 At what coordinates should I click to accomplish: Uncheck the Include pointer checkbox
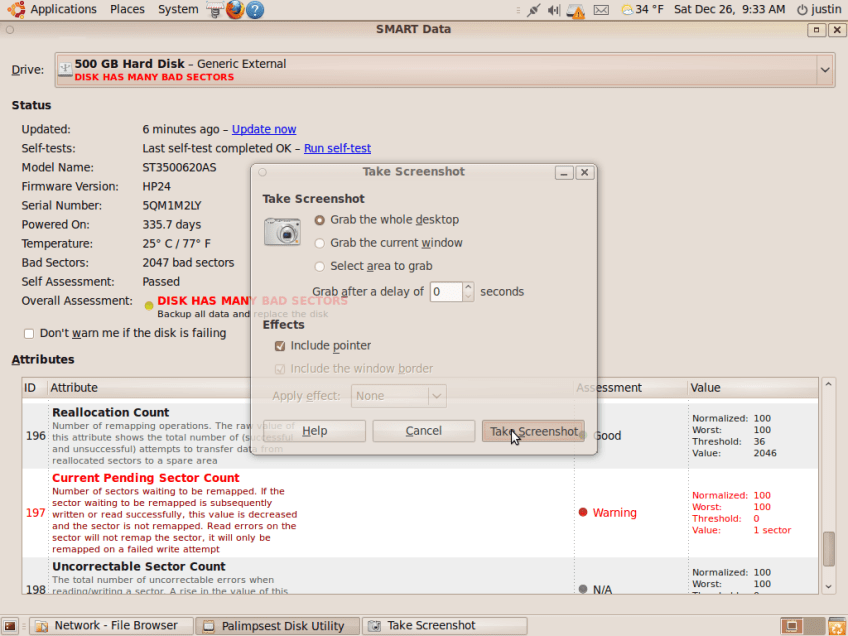click(x=280, y=346)
